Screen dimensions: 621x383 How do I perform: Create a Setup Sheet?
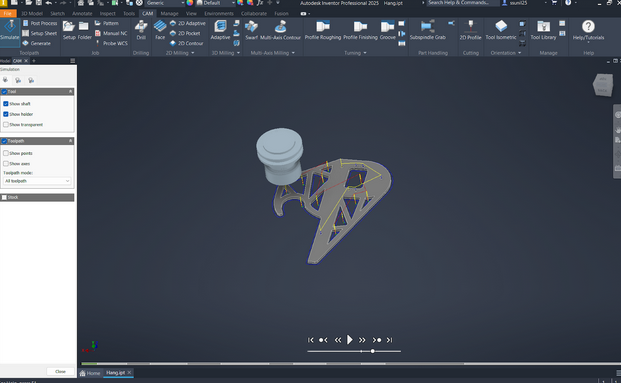[40, 33]
